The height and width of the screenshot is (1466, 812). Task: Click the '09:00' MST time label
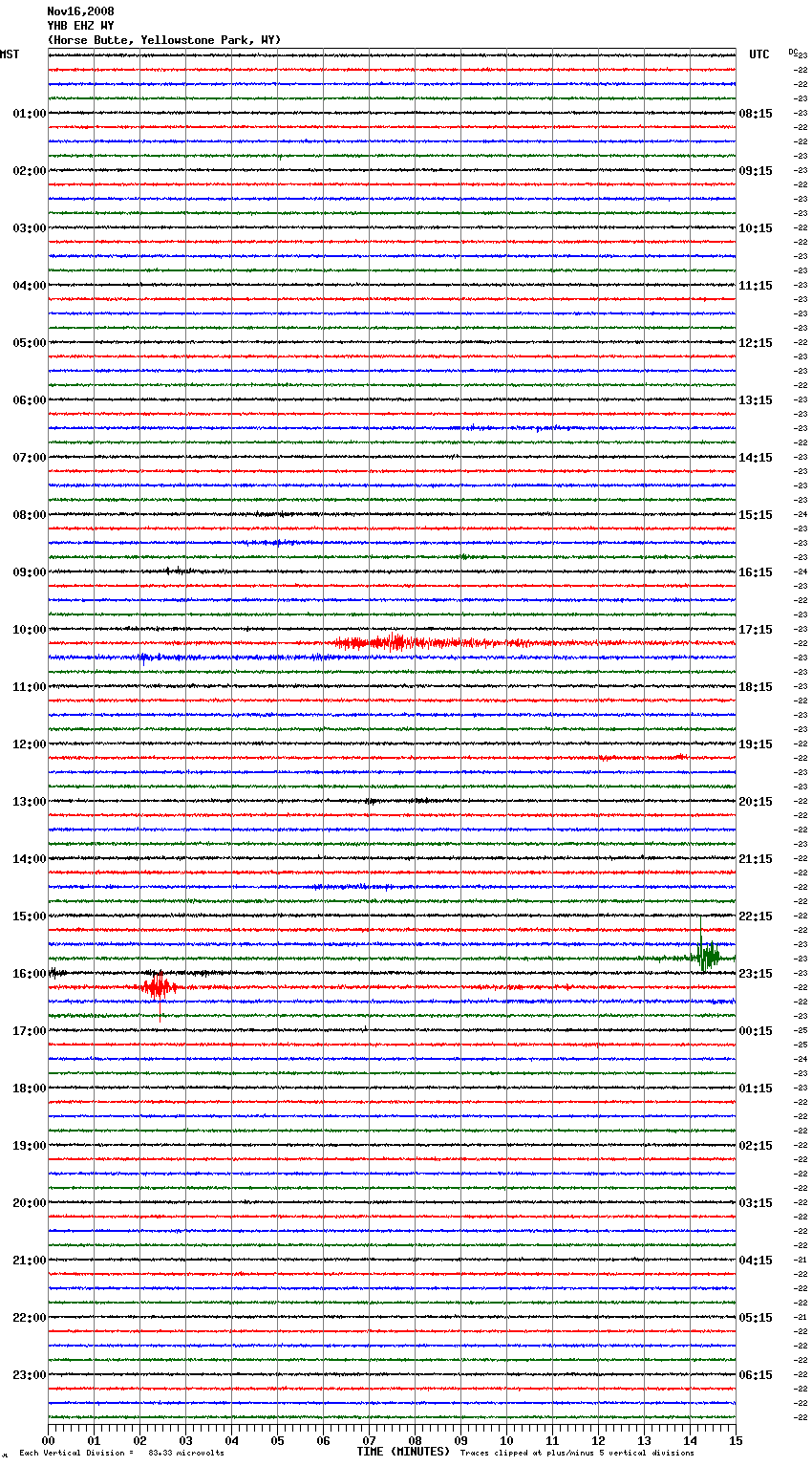click(30, 572)
